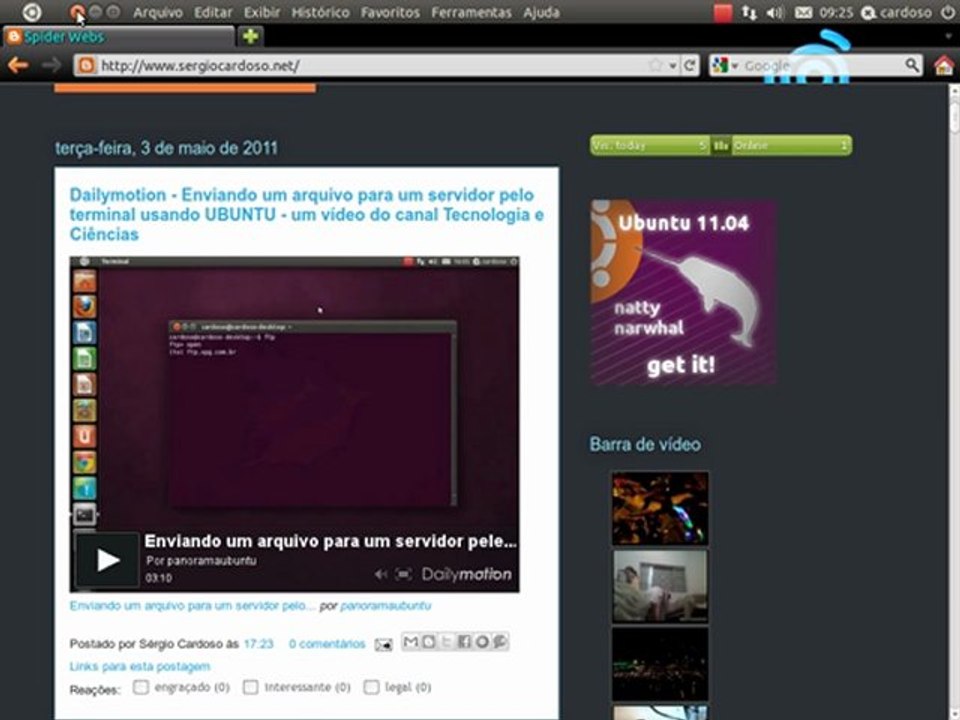Reload the page with the refresh icon

click(x=690, y=65)
